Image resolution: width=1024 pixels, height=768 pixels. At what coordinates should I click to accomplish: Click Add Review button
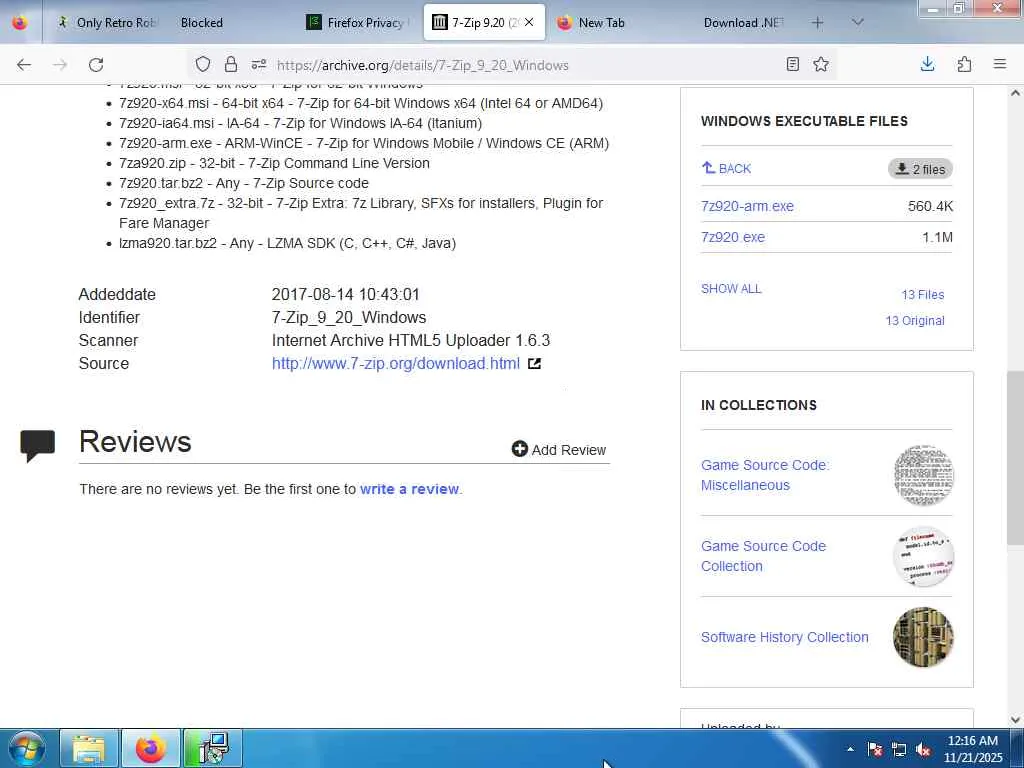pyautogui.click(x=559, y=450)
